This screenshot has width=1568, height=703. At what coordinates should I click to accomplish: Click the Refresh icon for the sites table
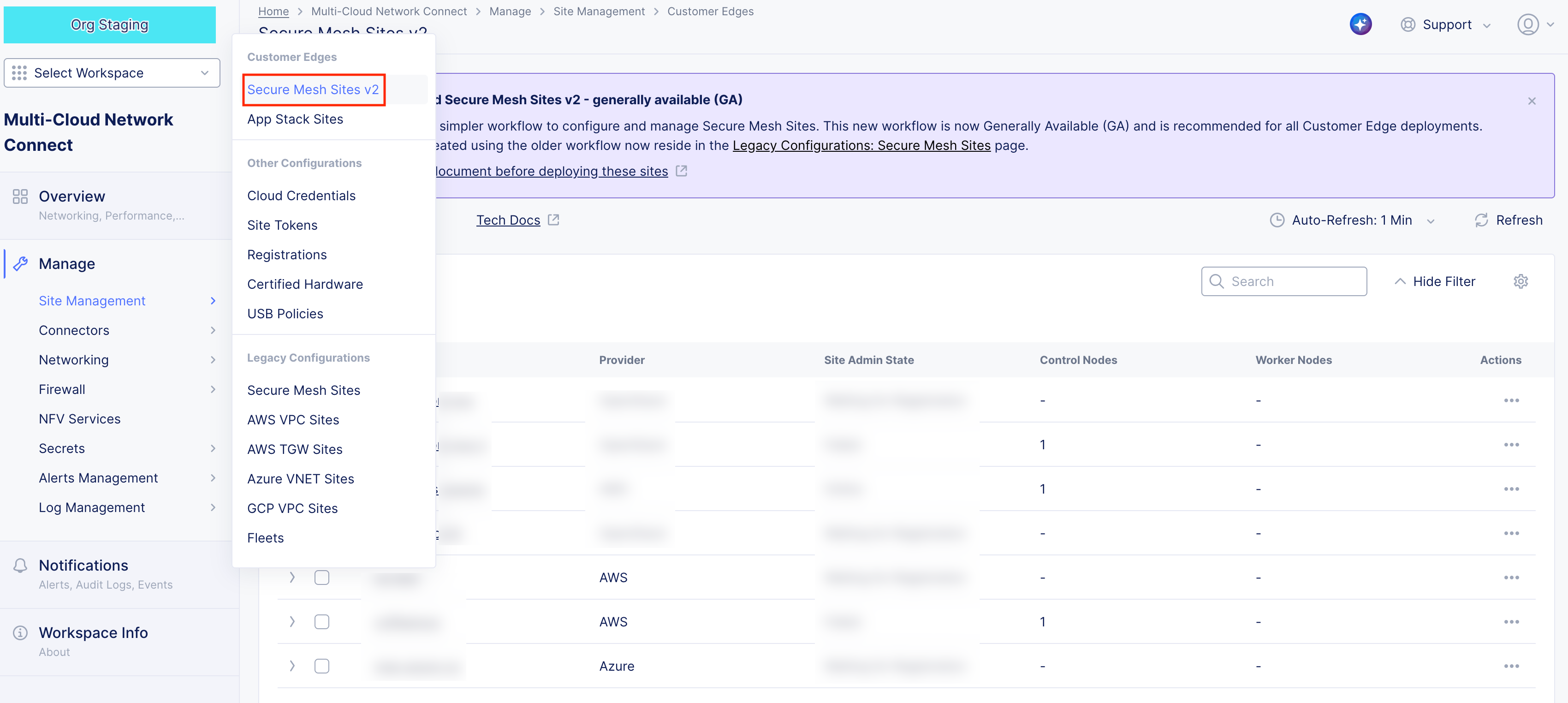pyautogui.click(x=1482, y=220)
